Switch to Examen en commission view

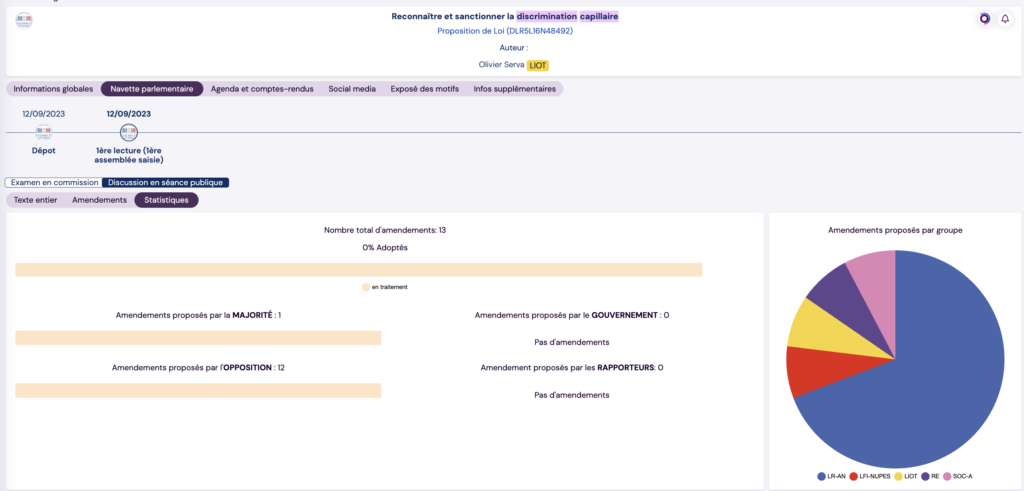55,183
